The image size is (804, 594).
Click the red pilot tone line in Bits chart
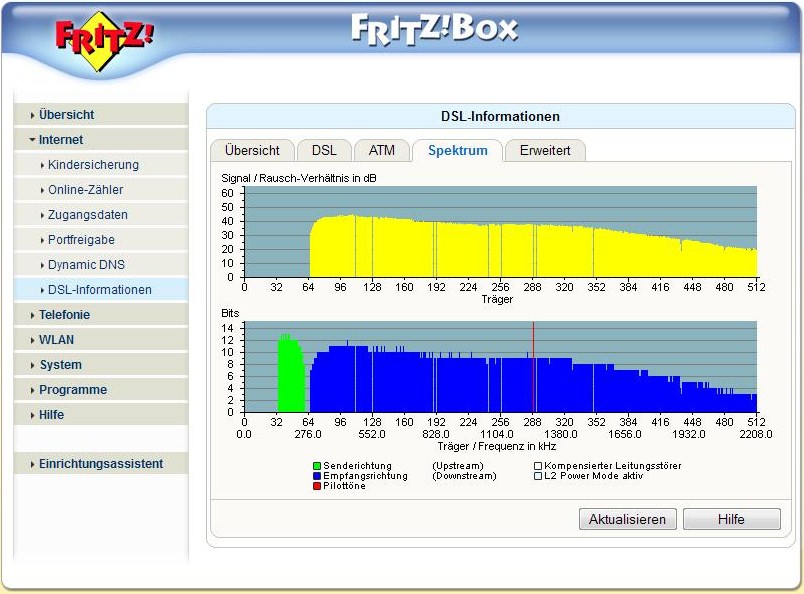pyautogui.click(x=533, y=367)
